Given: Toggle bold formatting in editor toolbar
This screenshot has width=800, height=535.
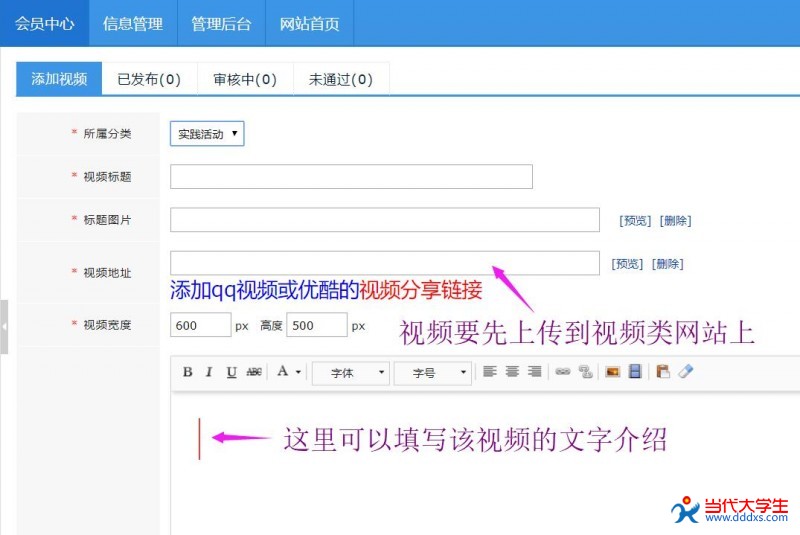Looking at the screenshot, I should pyautogui.click(x=187, y=372).
